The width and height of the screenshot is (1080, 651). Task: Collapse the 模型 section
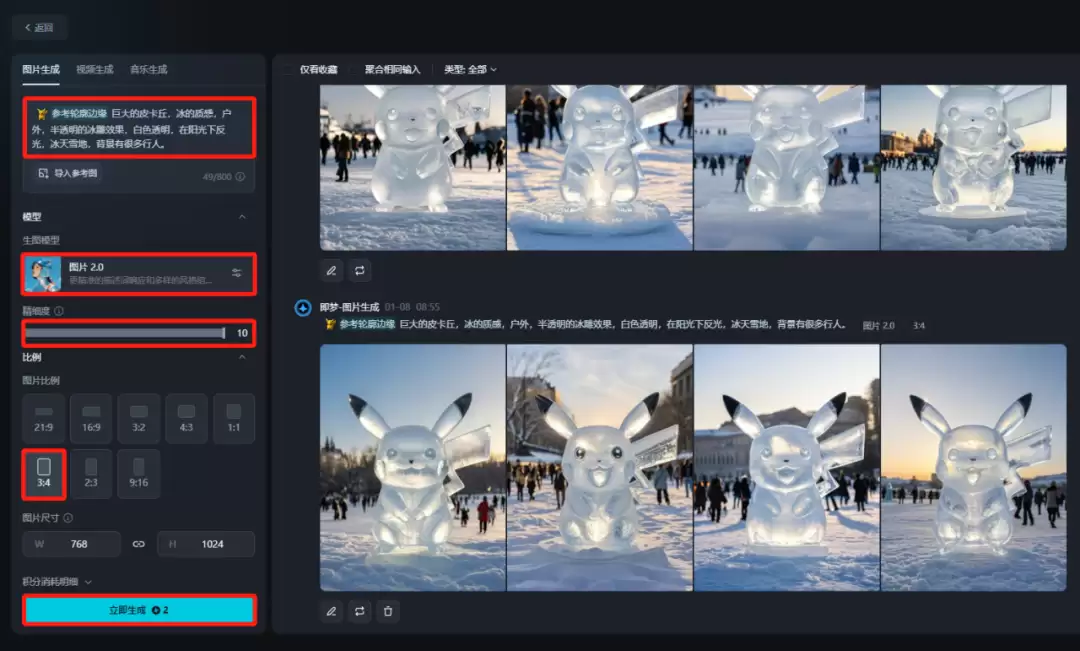click(243, 216)
